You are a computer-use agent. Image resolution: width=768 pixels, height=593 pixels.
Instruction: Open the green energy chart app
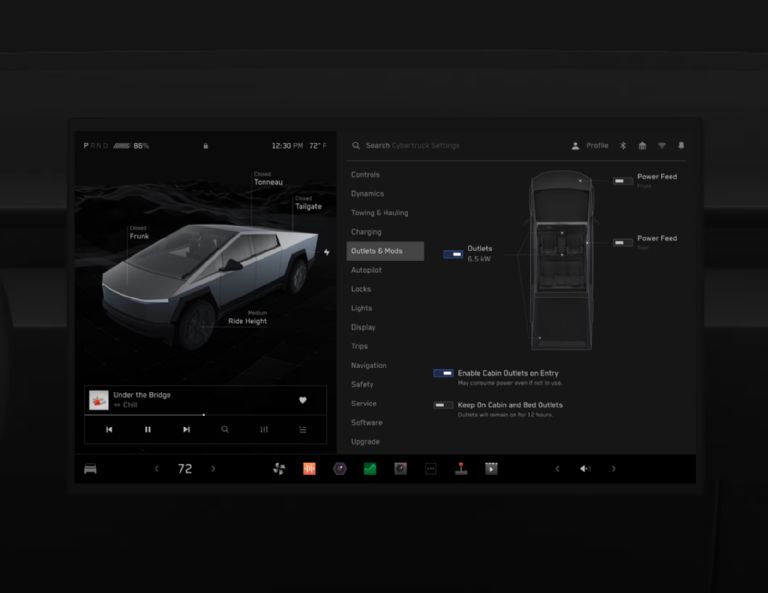tap(370, 469)
